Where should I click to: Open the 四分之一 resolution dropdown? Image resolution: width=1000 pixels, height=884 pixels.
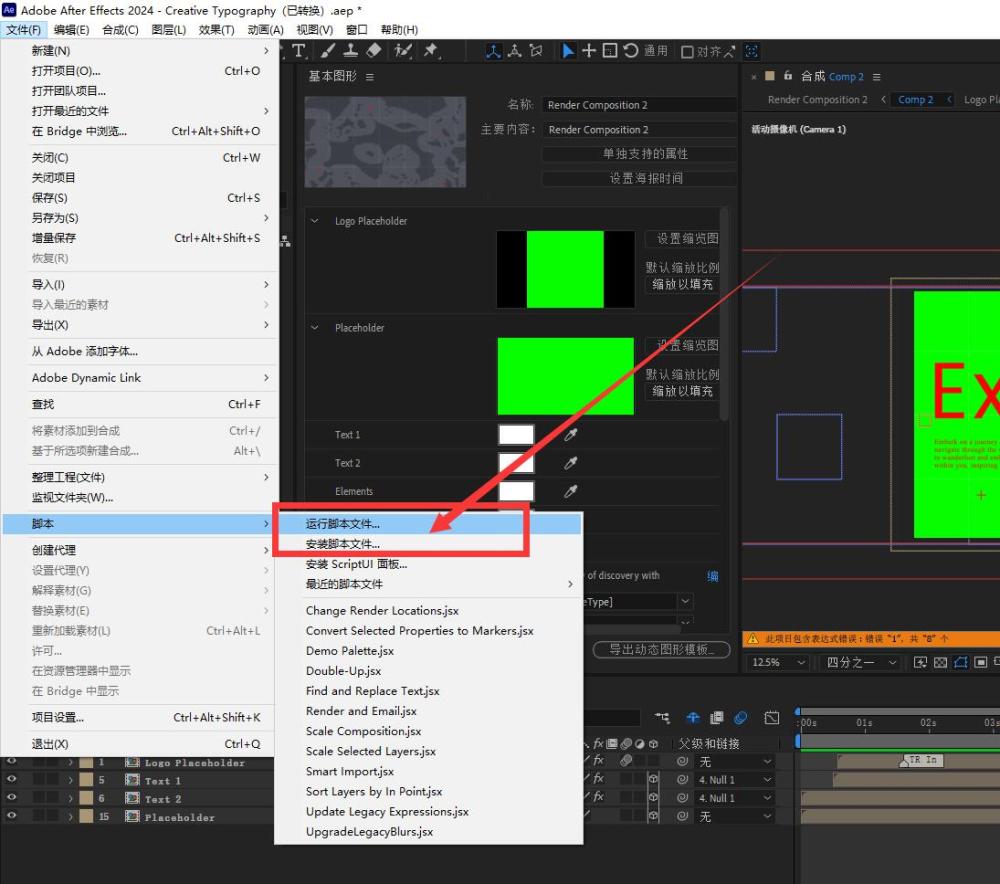click(861, 663)
